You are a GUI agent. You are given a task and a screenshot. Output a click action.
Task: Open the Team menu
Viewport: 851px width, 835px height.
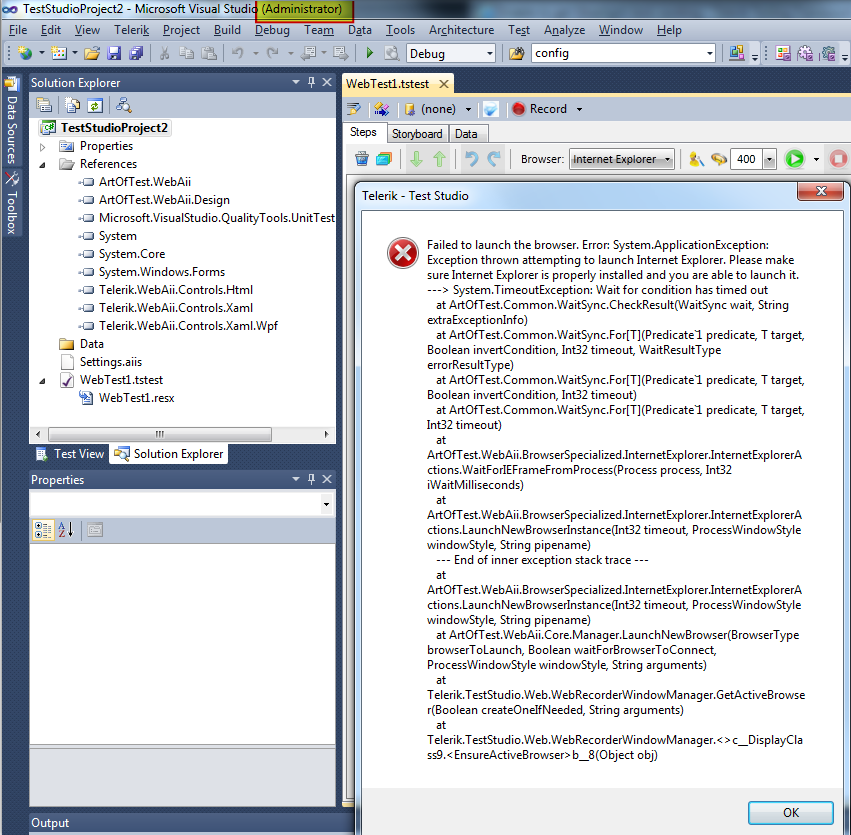[x=319, y=30]
